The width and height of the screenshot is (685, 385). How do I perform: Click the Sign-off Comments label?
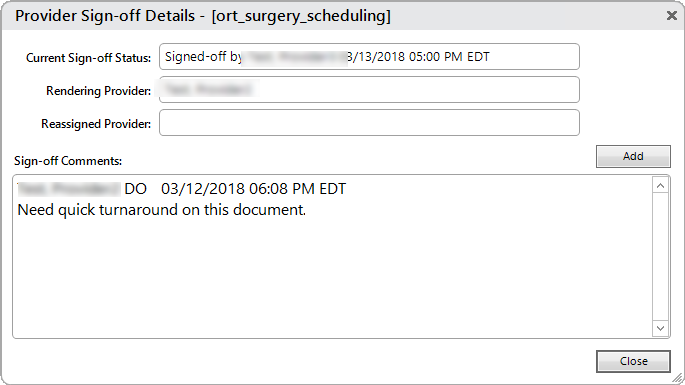click(x=68, y=161)
